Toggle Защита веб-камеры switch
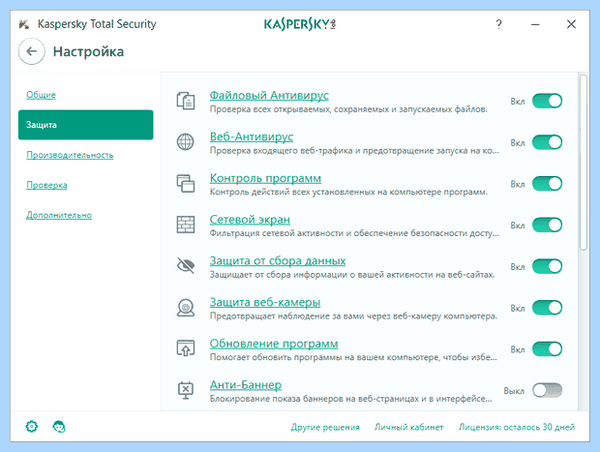The image size is (600, 452). point(547,308)
